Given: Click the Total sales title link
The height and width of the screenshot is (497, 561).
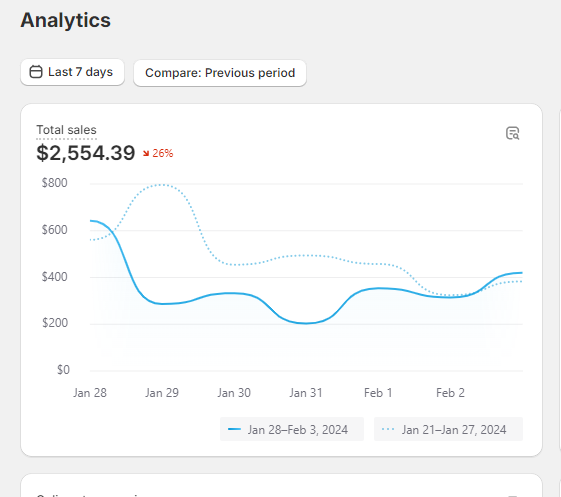Looking at the screenshot, I should pyautogui.click(x=67, y=130).
